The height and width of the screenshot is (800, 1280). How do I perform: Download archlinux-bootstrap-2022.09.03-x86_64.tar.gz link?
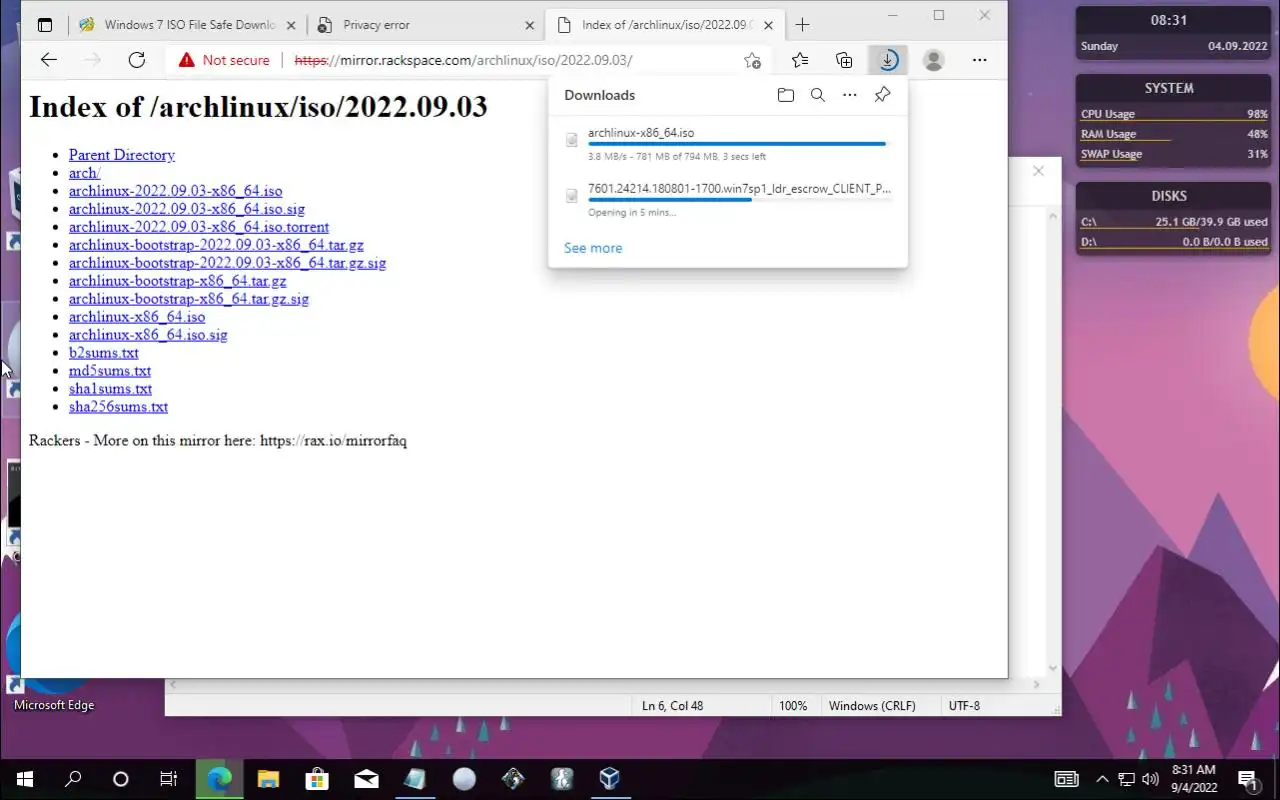(216, 245)
